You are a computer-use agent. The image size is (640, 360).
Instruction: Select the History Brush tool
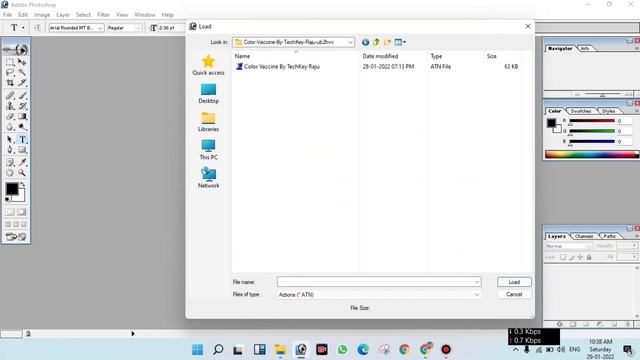pyautogui.click(x=22, y=106)
